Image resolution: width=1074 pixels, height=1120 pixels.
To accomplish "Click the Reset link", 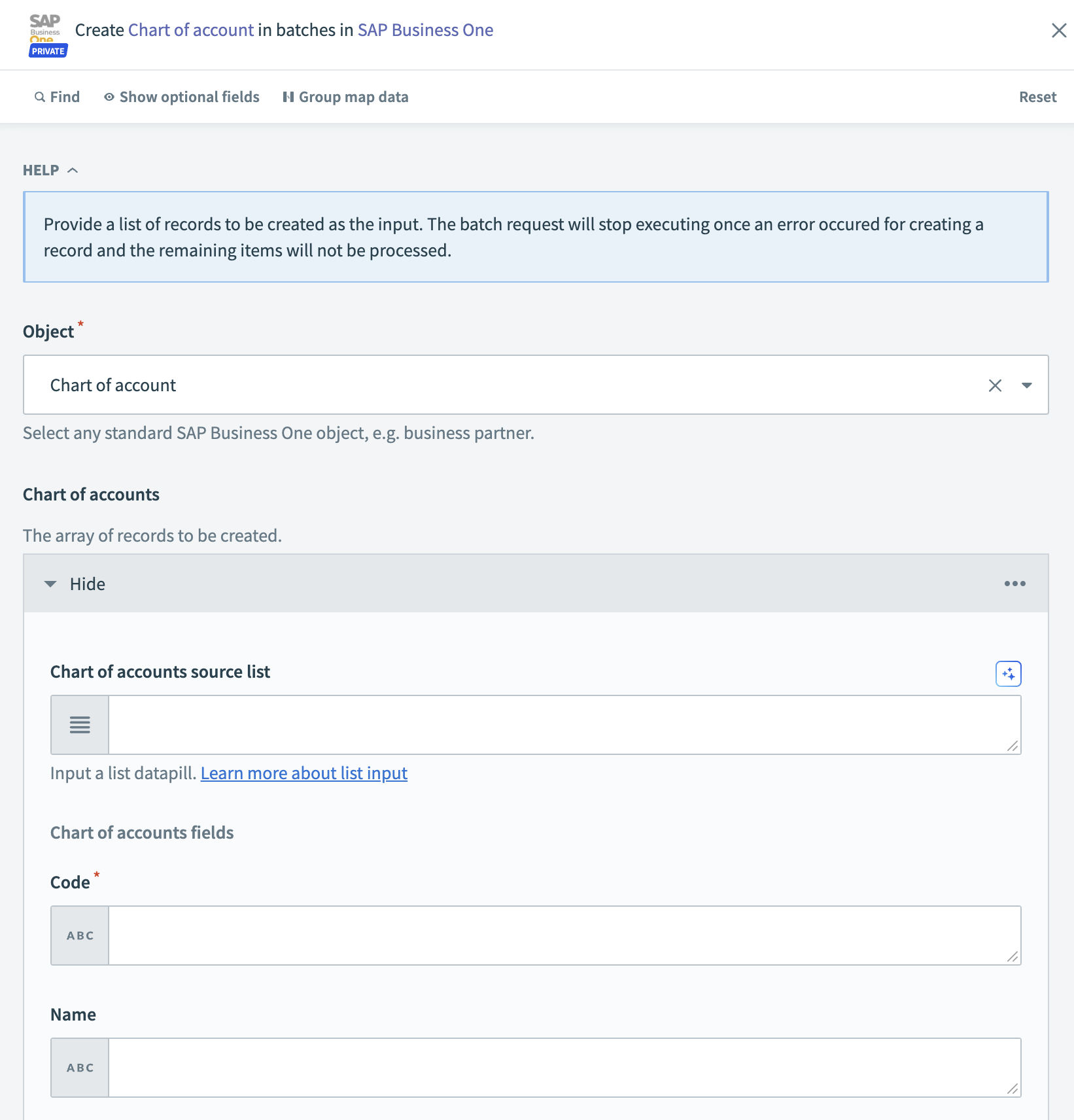I will (1037, 96).
